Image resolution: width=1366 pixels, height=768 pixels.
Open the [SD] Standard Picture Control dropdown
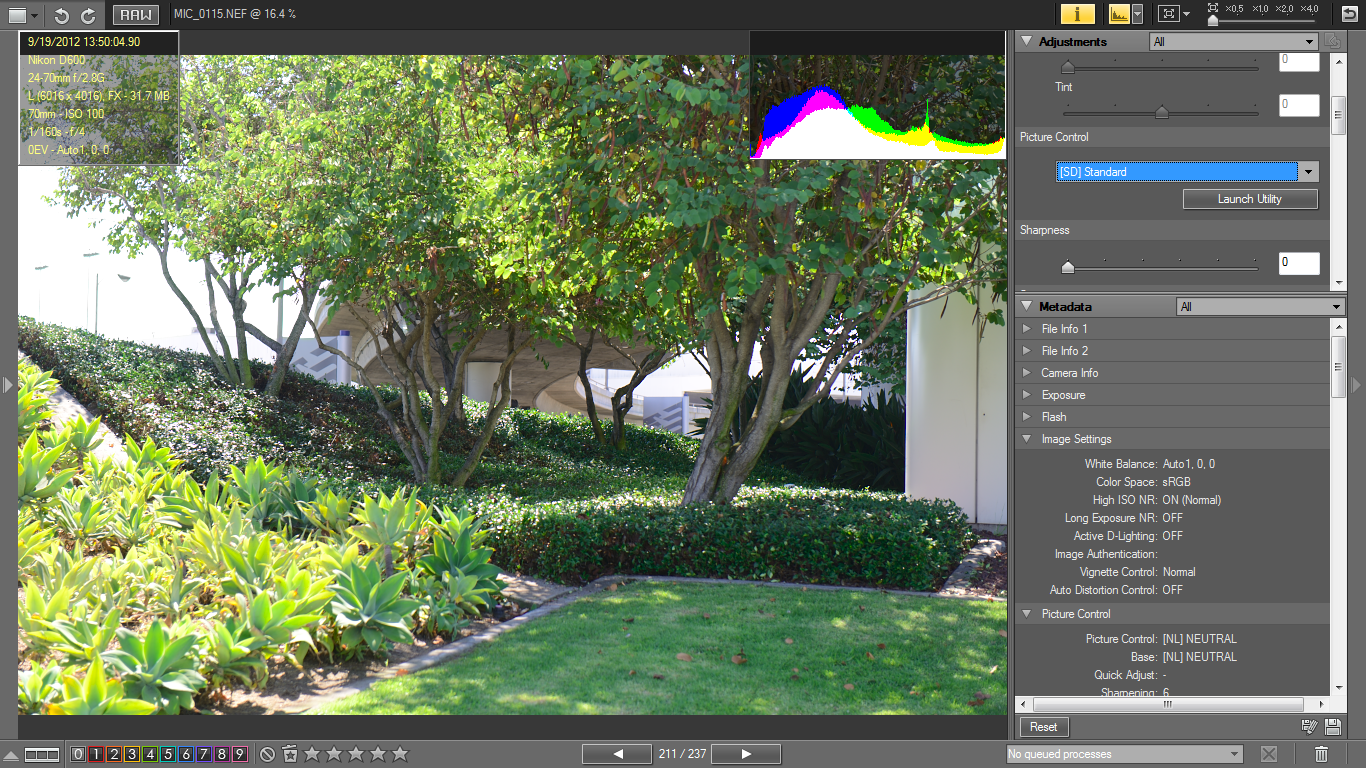[1308, 171]
